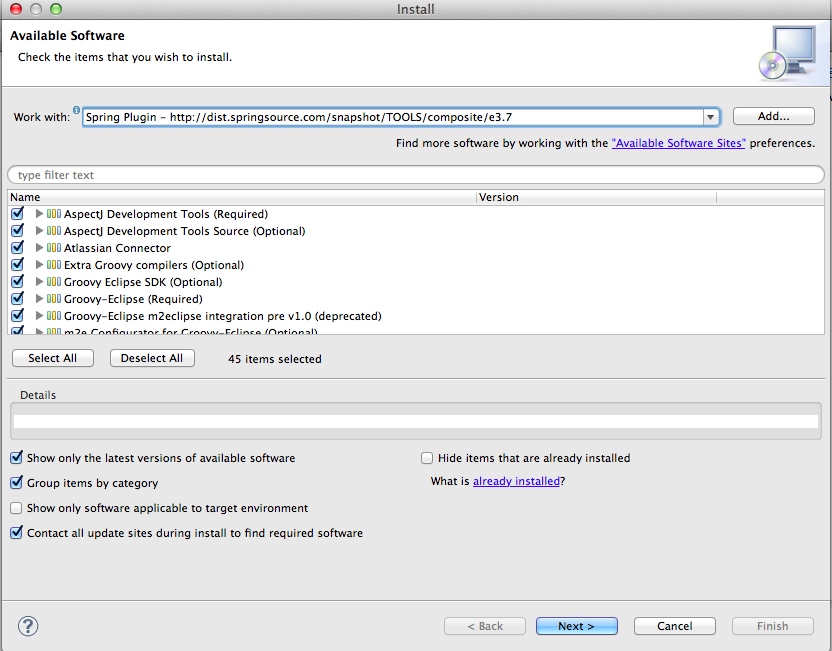Click the install wizard computer and CD icon

787,53
